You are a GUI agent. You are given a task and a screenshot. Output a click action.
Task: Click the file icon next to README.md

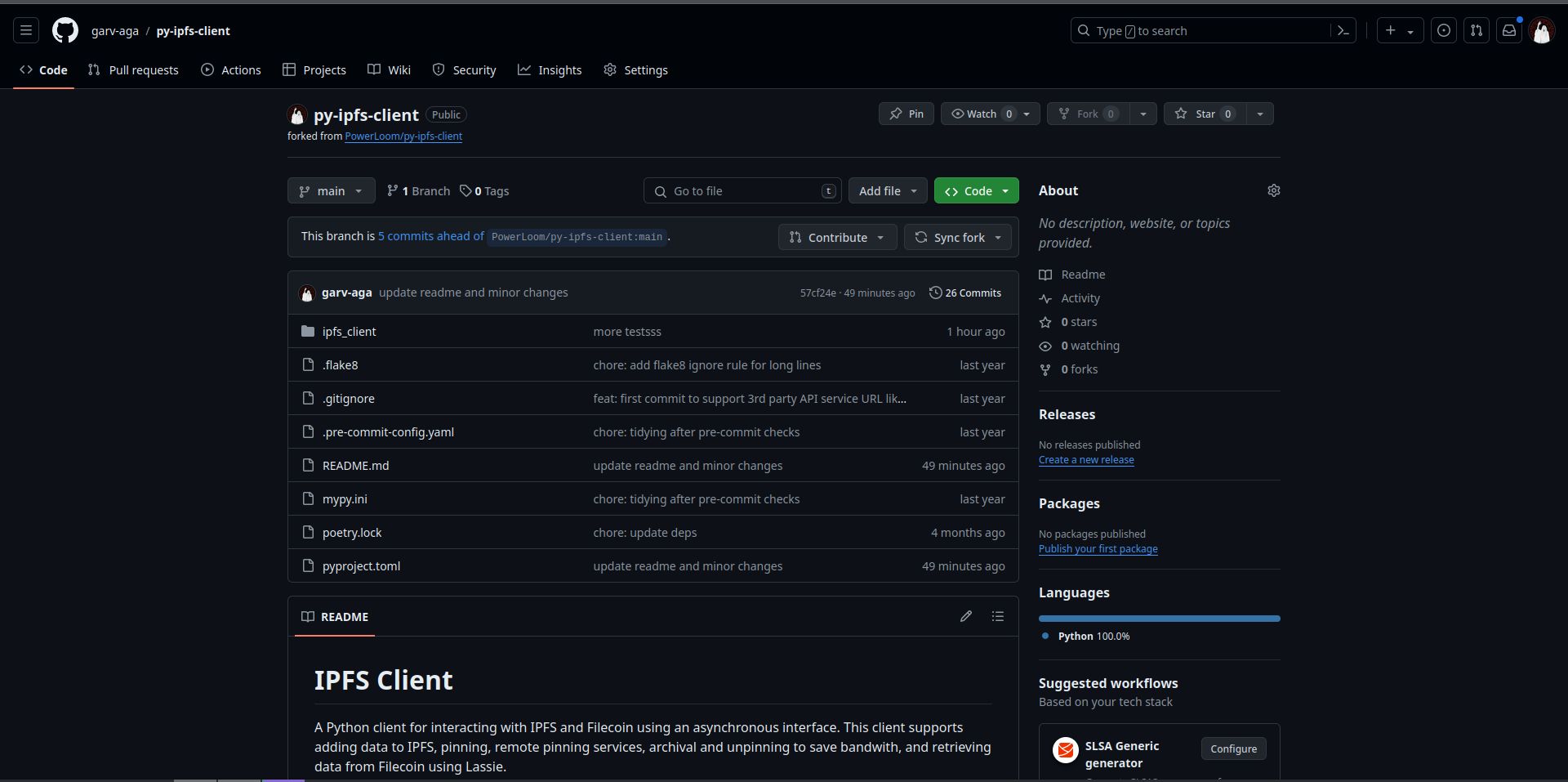click(308, 465)
